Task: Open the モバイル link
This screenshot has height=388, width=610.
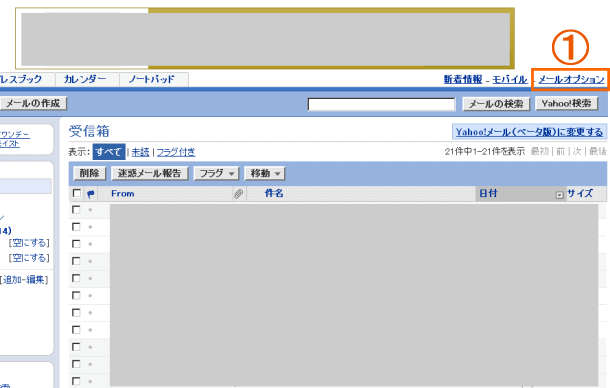Action: 510,79
